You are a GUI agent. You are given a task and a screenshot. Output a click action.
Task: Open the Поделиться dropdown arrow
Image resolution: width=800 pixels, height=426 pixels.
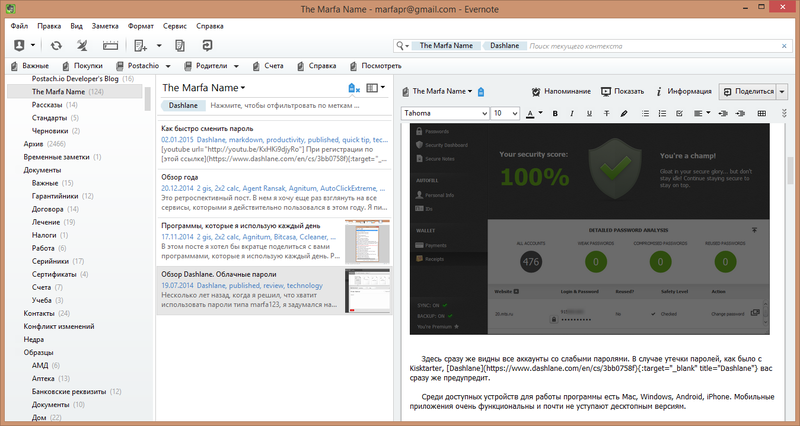click(x=782, y=91)
